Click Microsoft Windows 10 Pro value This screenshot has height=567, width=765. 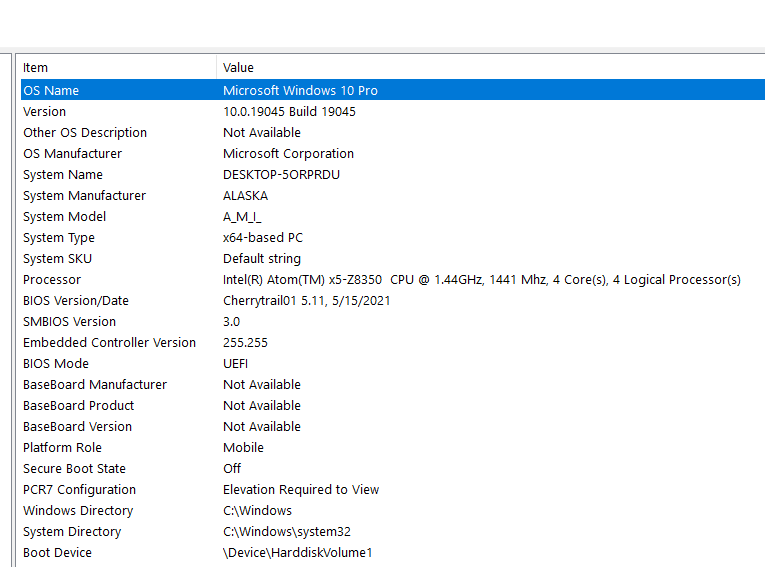click(300, 90)
